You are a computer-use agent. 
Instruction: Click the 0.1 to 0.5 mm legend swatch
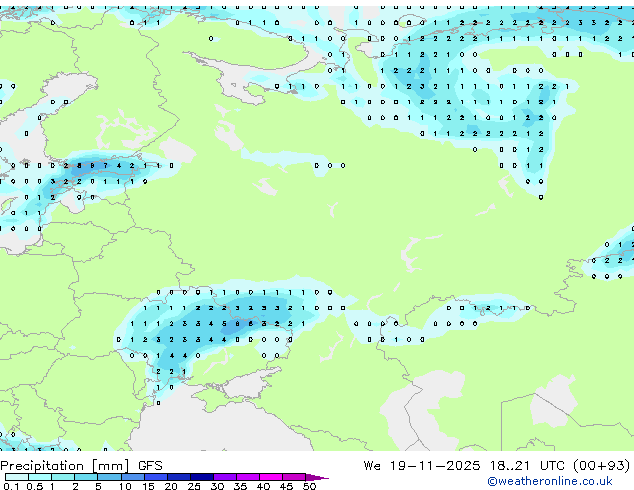tap(17, 477)
